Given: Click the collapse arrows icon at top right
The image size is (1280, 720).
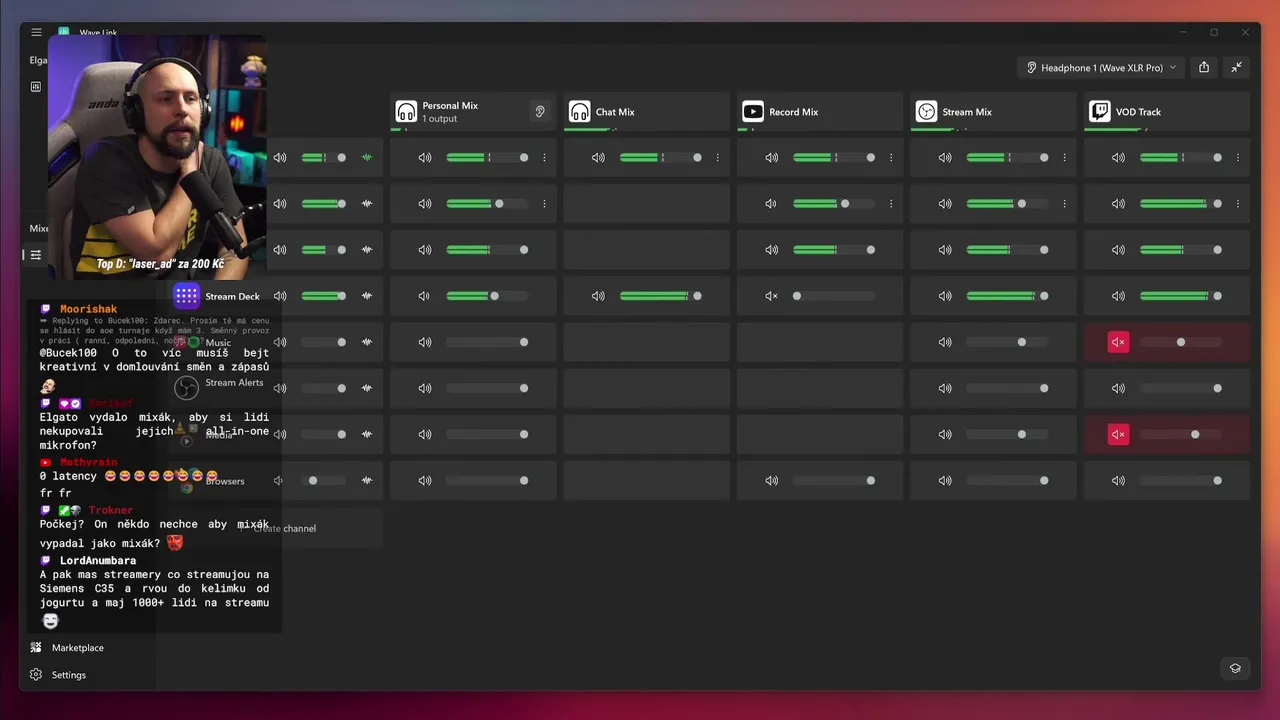Looking at the screenshot, I should (x=1237, y=67).
